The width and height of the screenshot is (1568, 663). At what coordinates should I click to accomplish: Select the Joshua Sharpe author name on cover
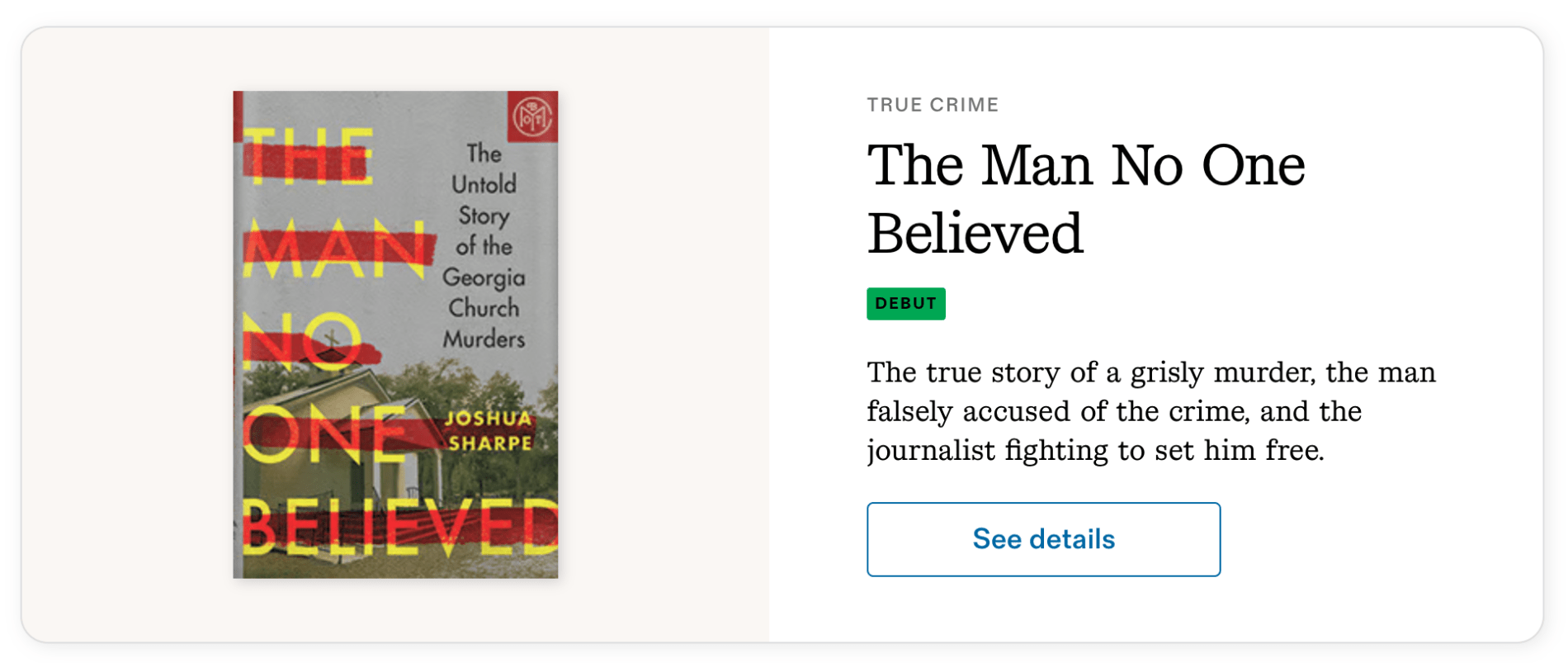point(489,431)
